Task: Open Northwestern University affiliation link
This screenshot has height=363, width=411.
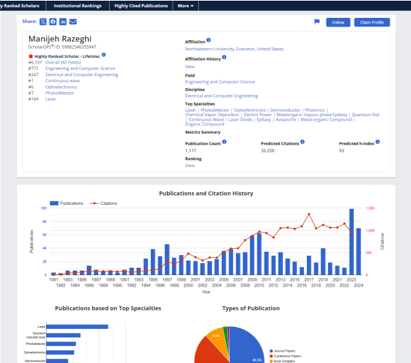Action: 234,49
